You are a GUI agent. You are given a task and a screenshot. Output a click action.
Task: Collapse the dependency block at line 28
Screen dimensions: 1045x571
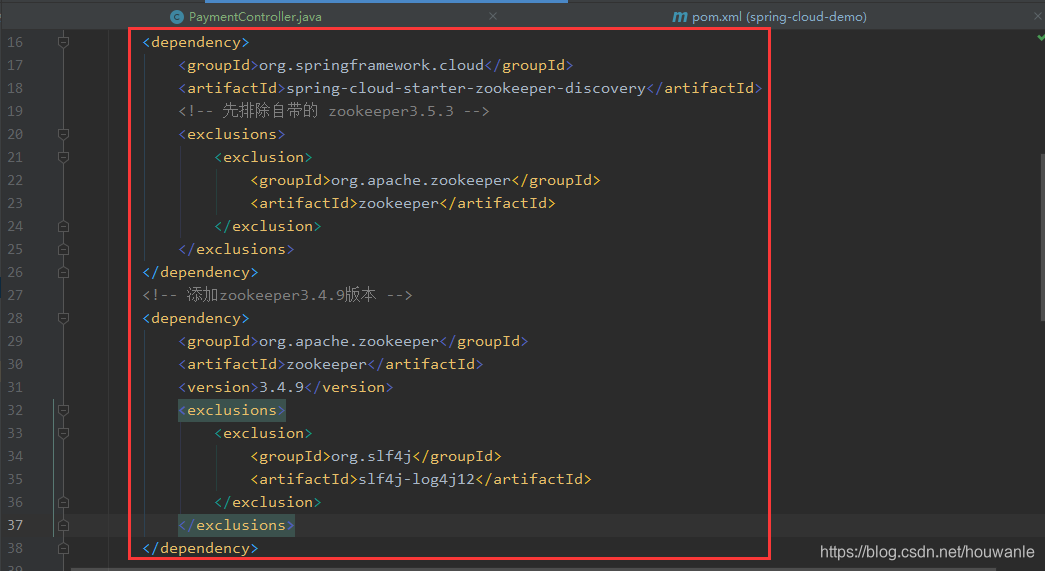pyautogui.click(x=63, y=318)
